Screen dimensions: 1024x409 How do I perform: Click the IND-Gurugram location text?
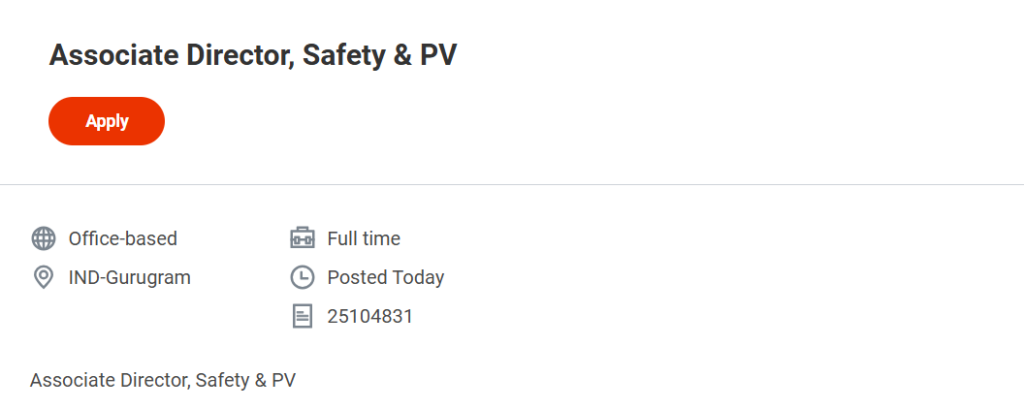129,277
